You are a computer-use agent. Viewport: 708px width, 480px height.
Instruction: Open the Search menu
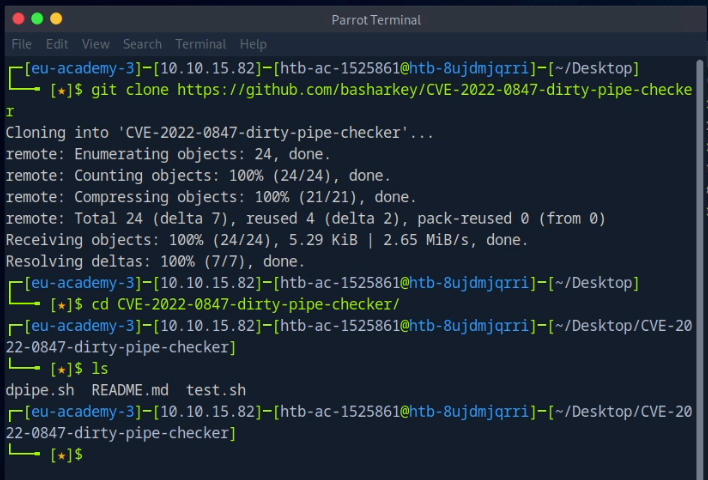click(142, 44)
